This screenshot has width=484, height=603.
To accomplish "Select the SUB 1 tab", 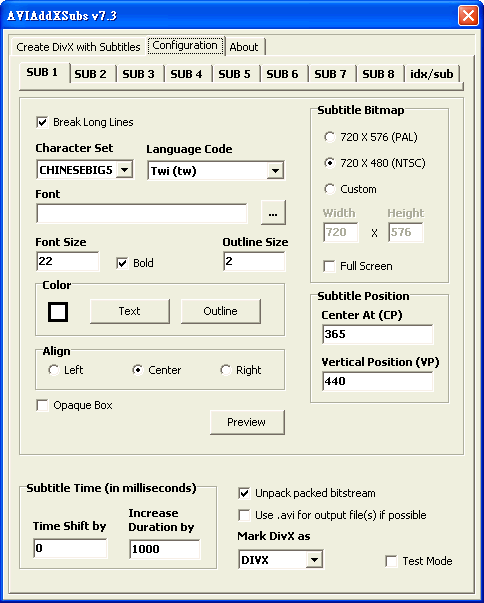I will pos(42,72).
